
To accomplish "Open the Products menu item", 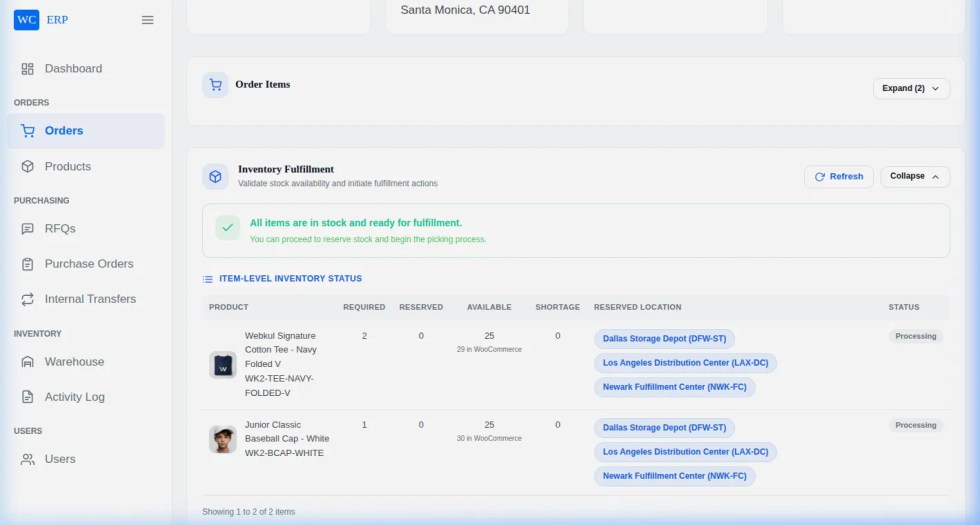I will coord(86,166).
